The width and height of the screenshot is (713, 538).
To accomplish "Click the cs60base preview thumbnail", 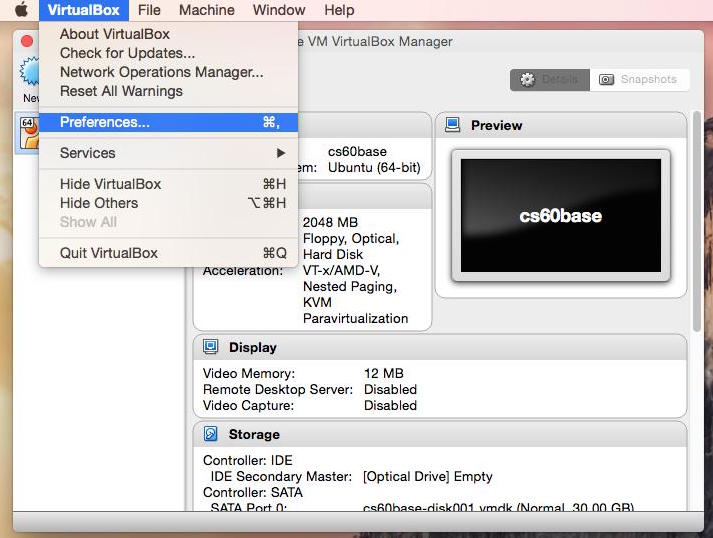I will point(561,216).
